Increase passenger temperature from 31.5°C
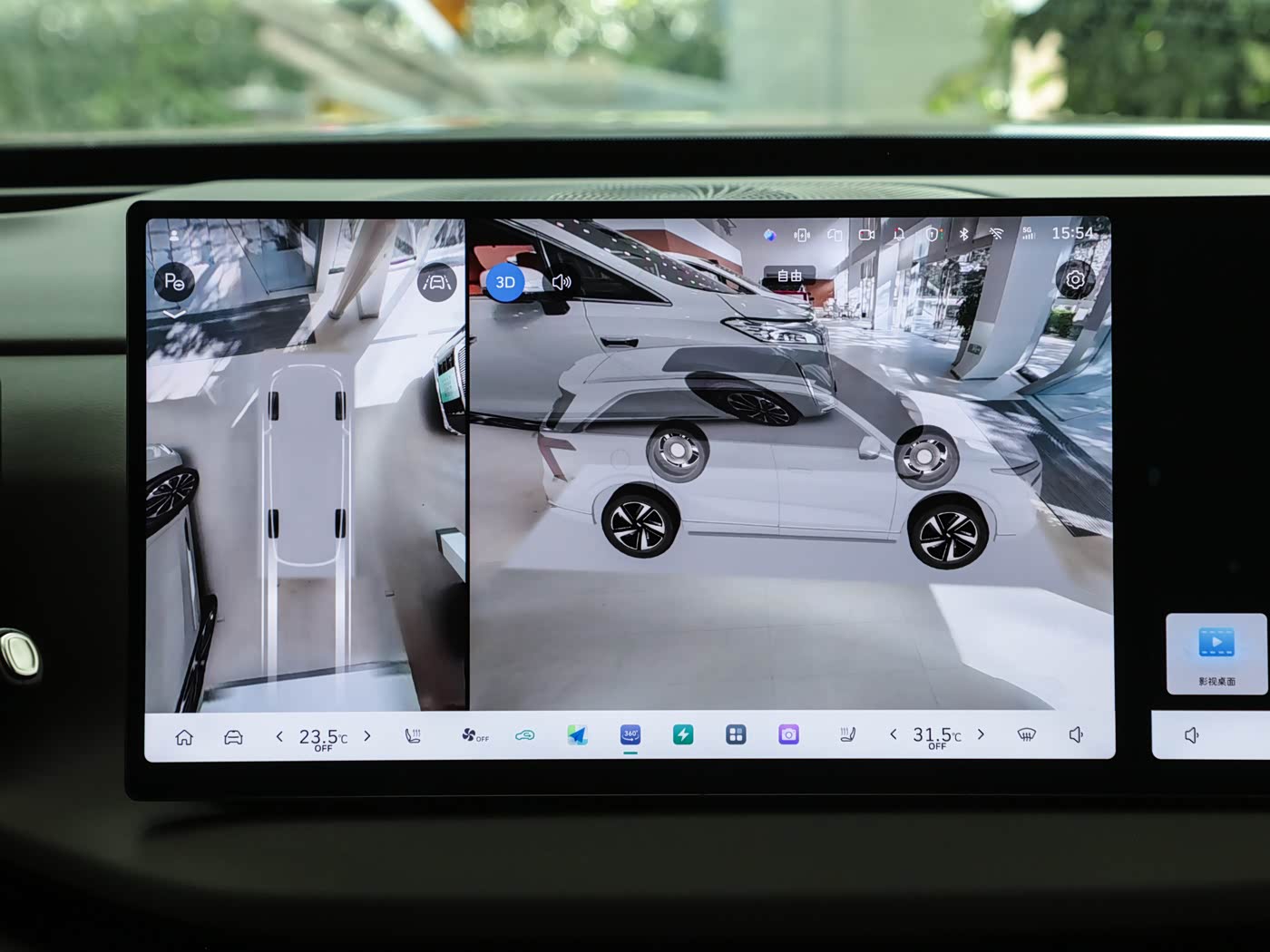The width and height of the screenshot is (1270, 952). pyautogui.click(x=981, y=734)
